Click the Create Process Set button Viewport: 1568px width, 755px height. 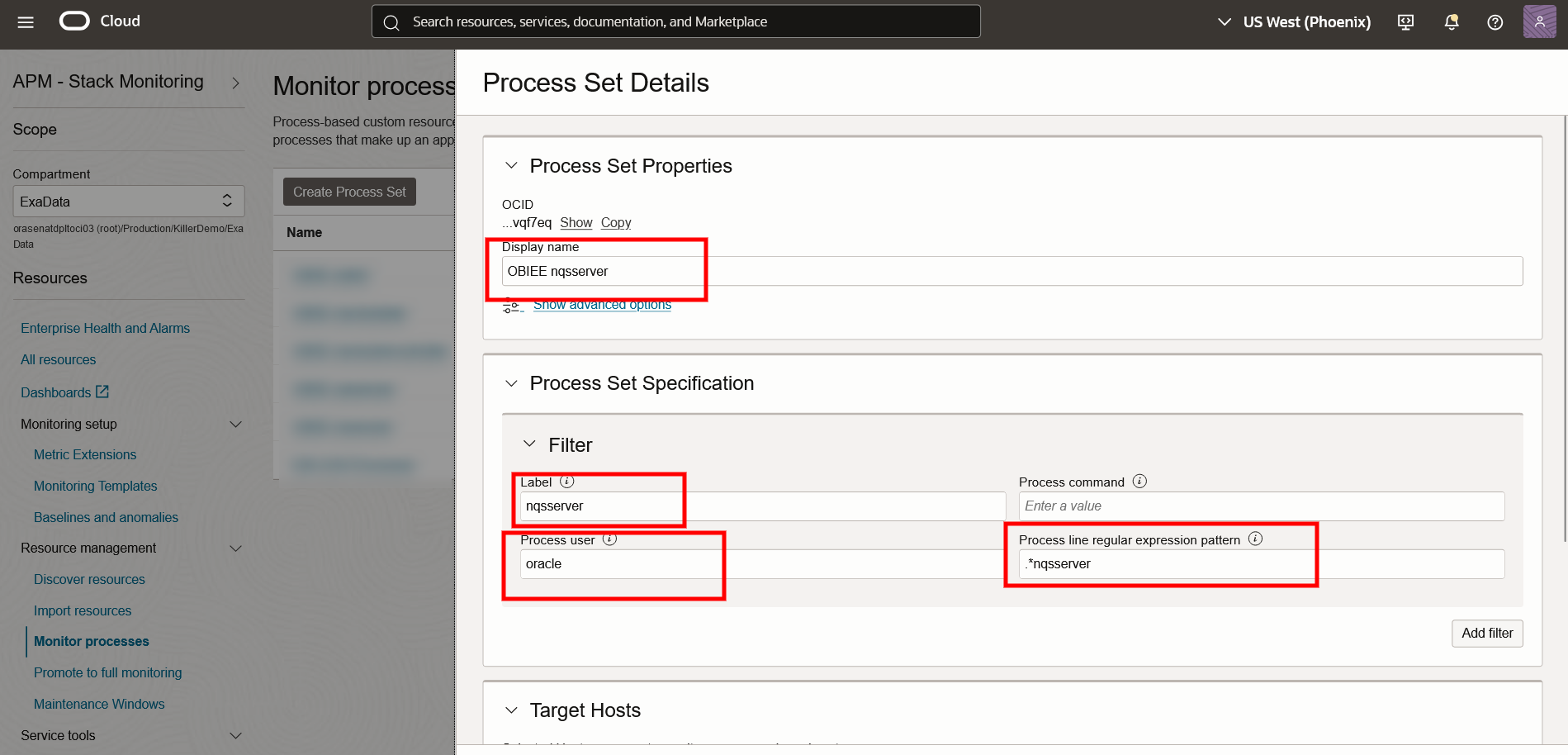click(x=348, y=192)
